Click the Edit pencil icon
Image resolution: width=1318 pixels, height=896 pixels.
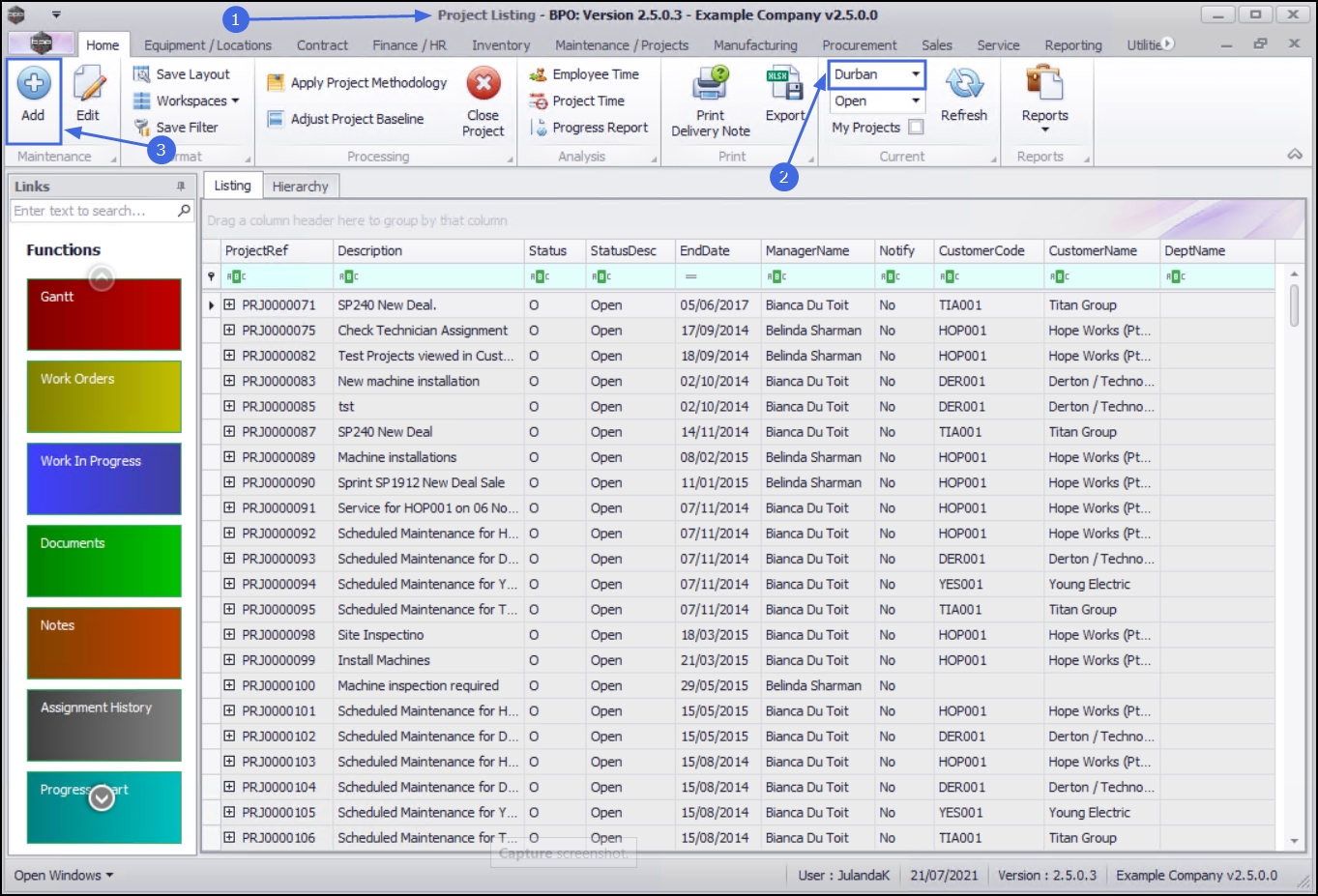[88, 85]
